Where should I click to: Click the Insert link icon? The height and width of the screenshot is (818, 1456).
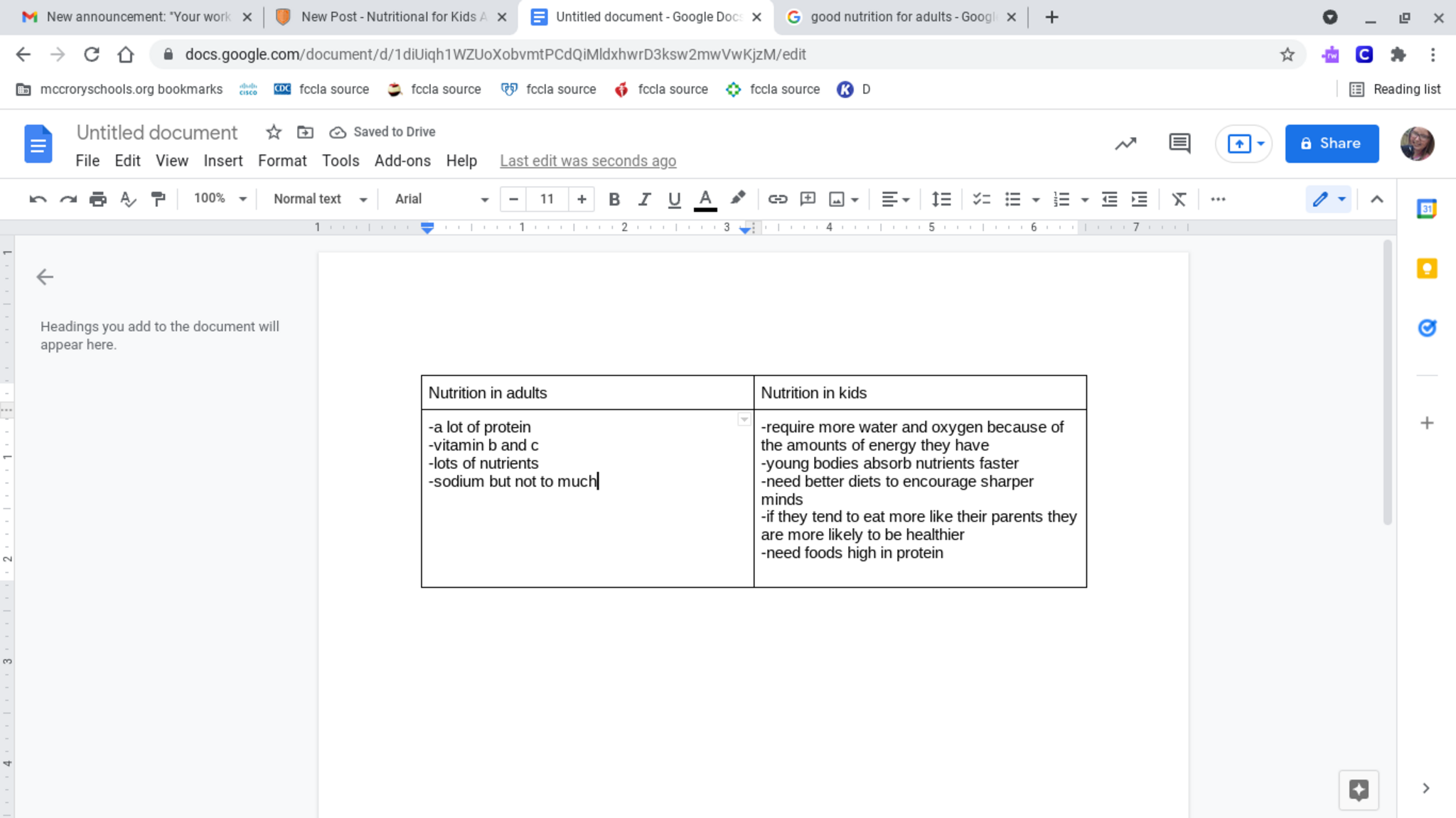click(x=777, y=199)
